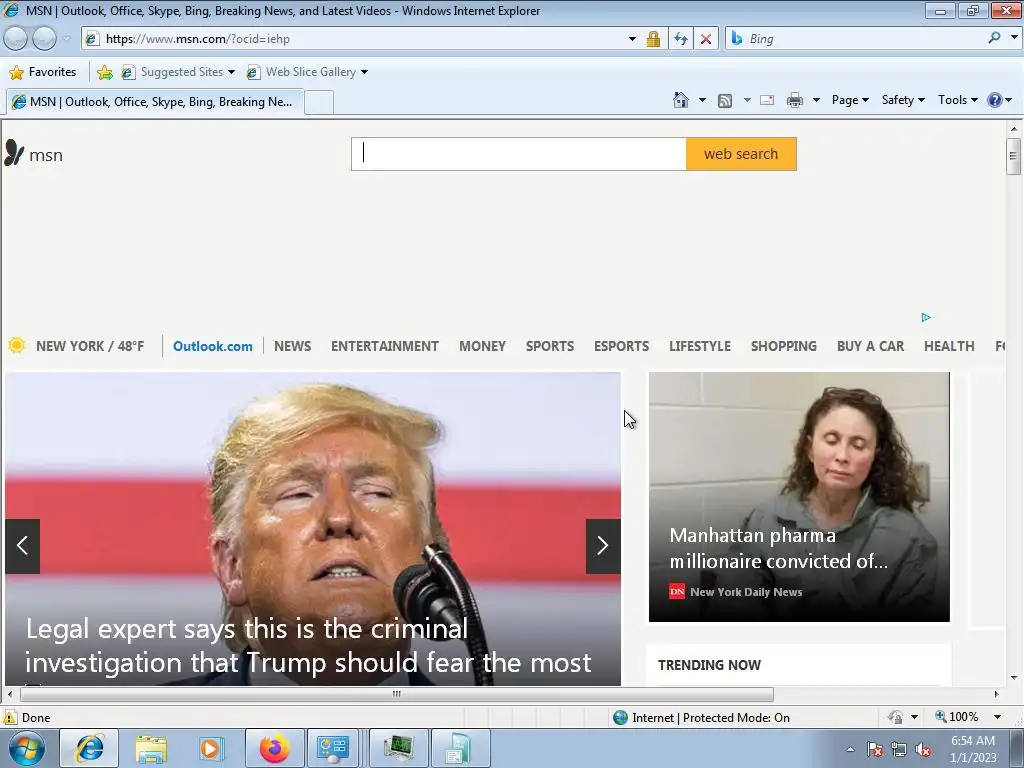Expand the Web Slice Gallery dropdown
Image resolution: width=1024 pixels, height=768 pixels.
click(x=364, y=72)
